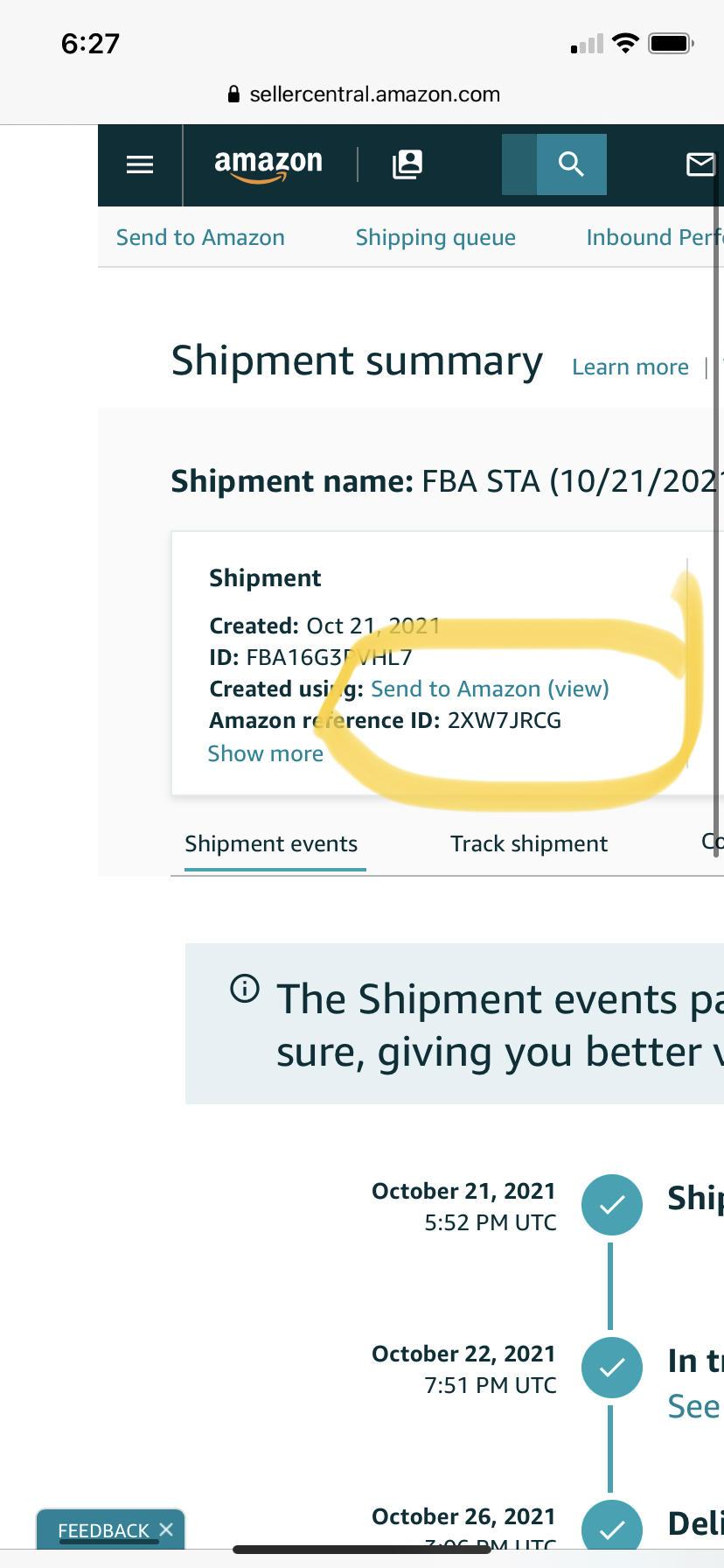This screenshot has width=724, height=1568.
Task: Open the Shipping queue menu item
Action: [435, 237]
